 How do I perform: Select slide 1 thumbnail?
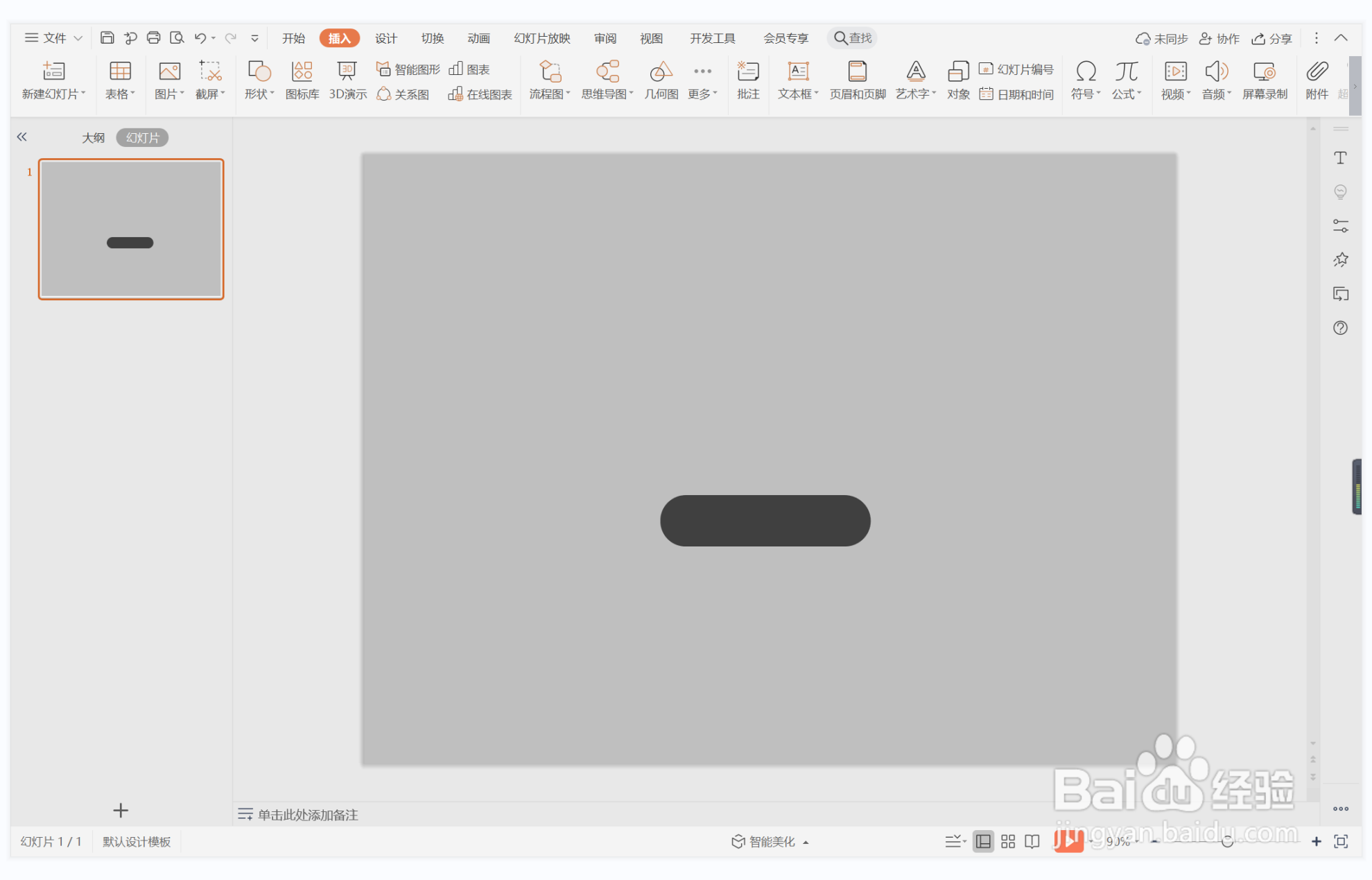(131, 230)
